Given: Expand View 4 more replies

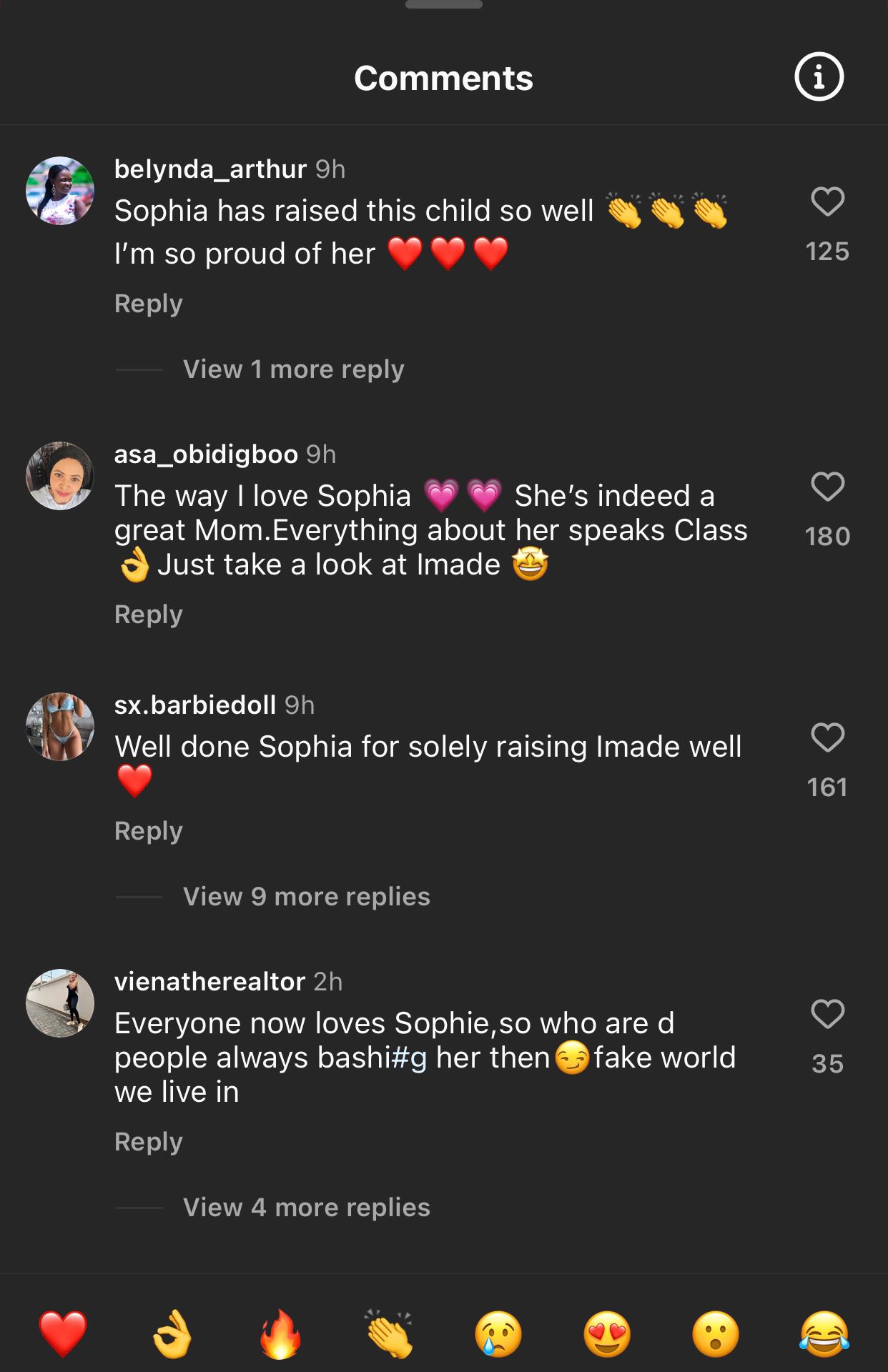Looking at the screenshot, I should 306,1208.
